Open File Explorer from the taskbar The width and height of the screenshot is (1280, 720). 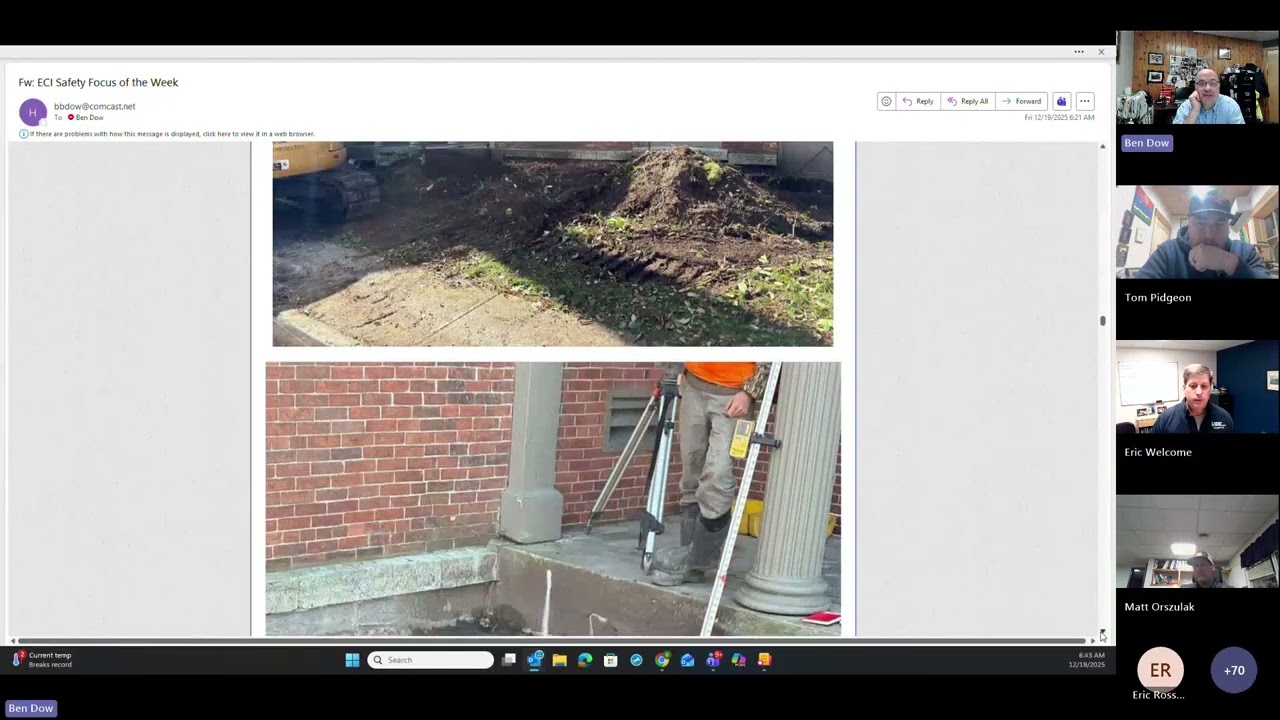560,660
